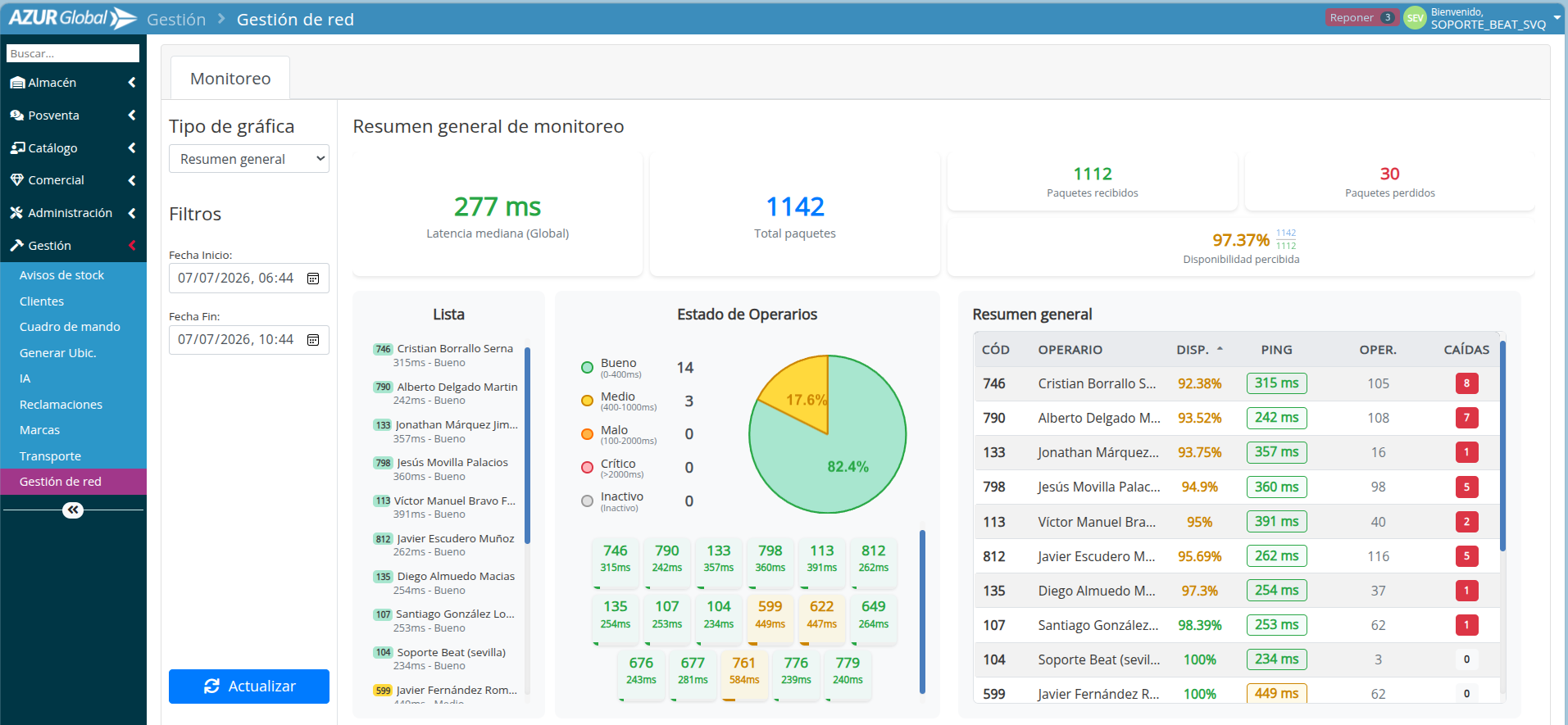Click operator card 599 with 449ms
The height and width of the screenshot is (725, 1568).
pos(770,619)
